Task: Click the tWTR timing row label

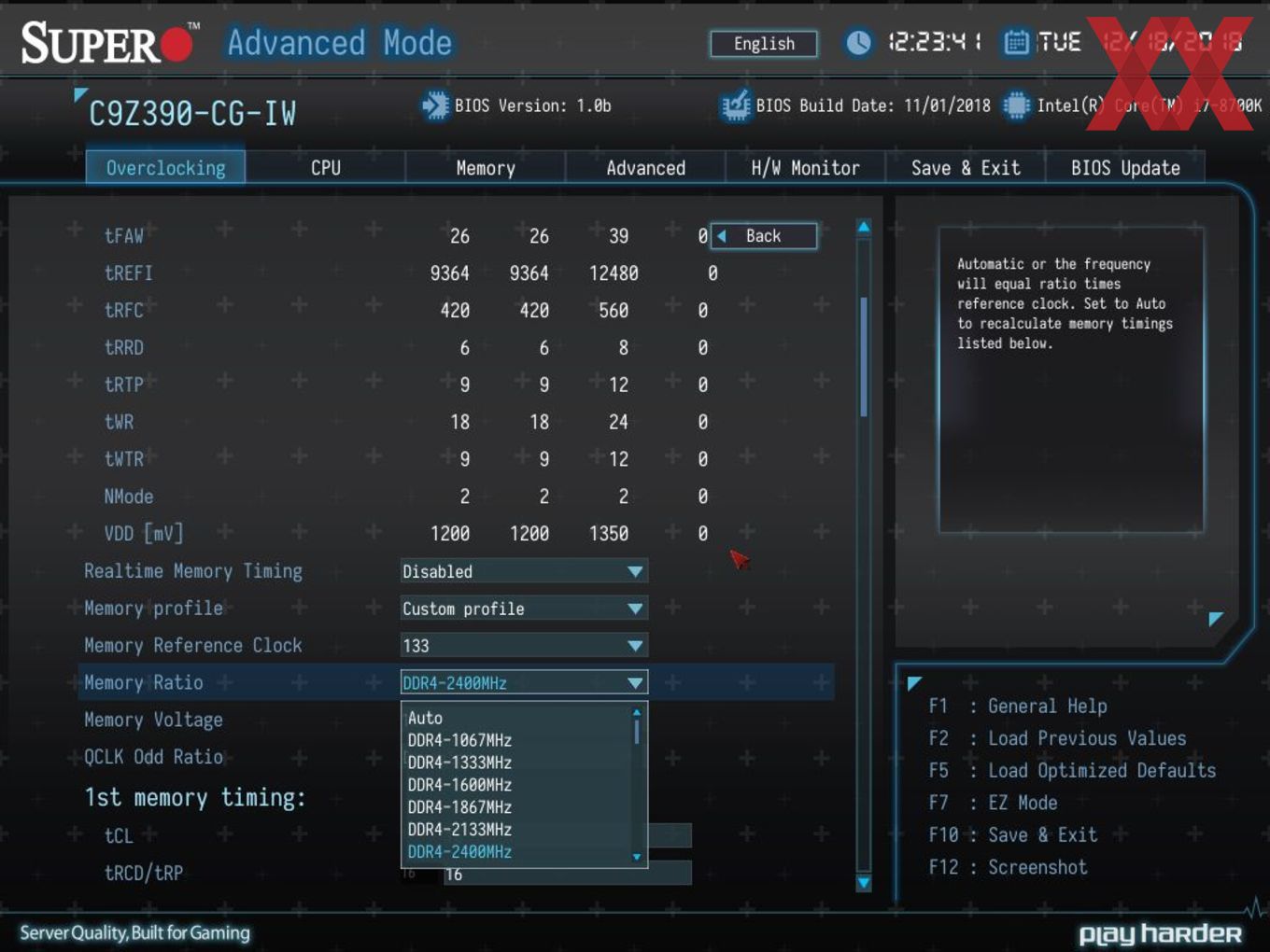Action: pyautogui.click(x=124, y=459)
